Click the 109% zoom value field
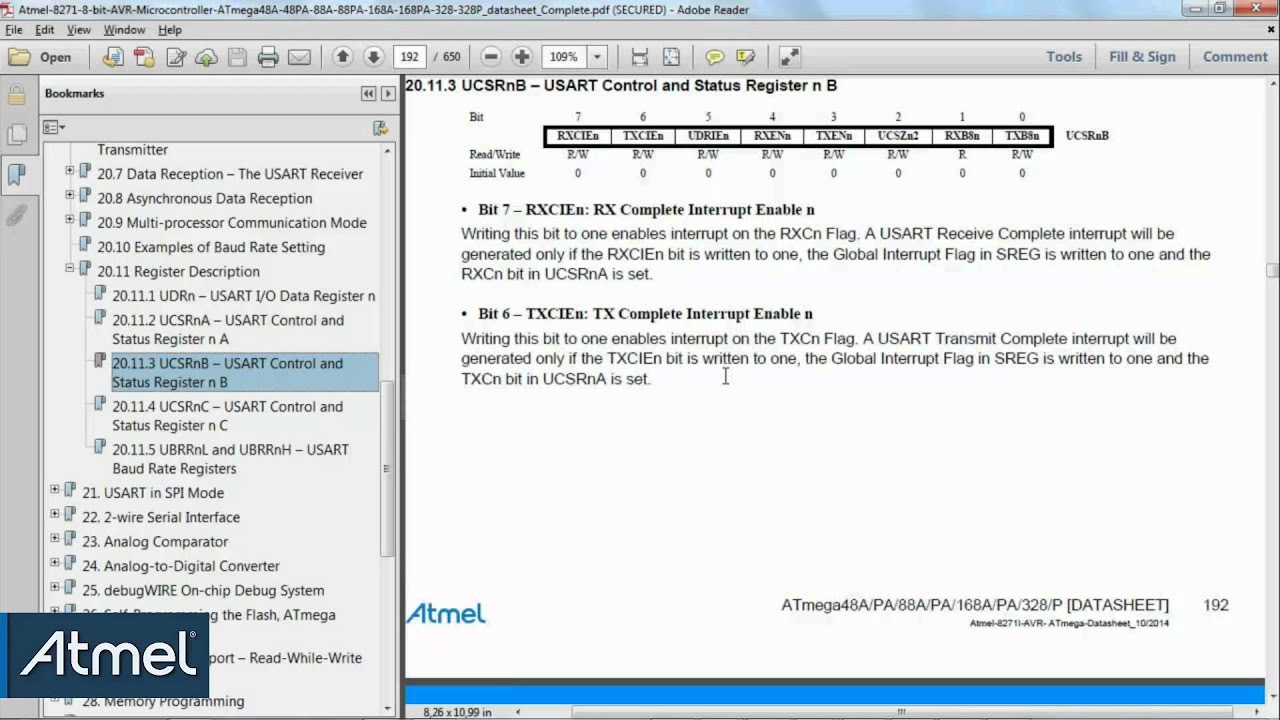The image size is (1280, 720). [564, 57]
